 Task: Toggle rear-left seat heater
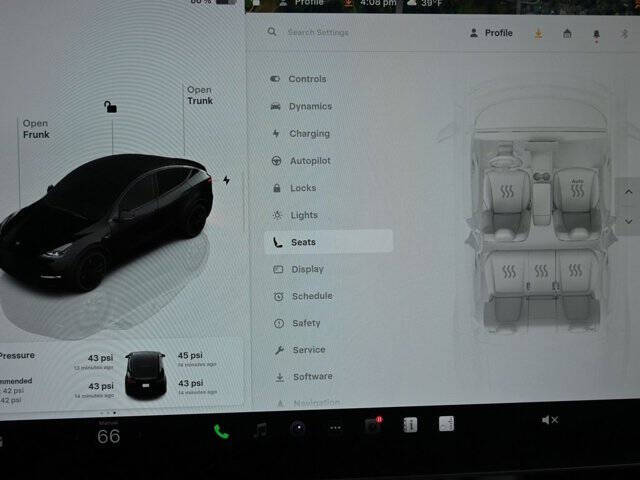[509, 271]
